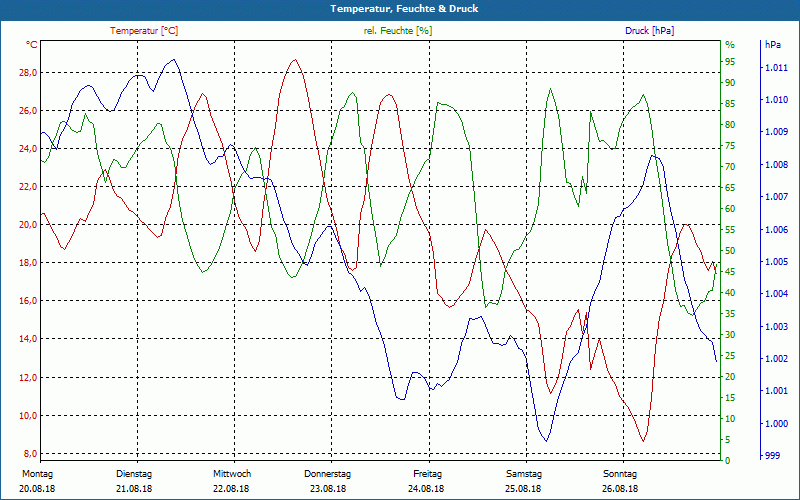This screenshot has width=800, height=500.
Task: Click the 22,0 temperature axis value
Action: [28, 187]
